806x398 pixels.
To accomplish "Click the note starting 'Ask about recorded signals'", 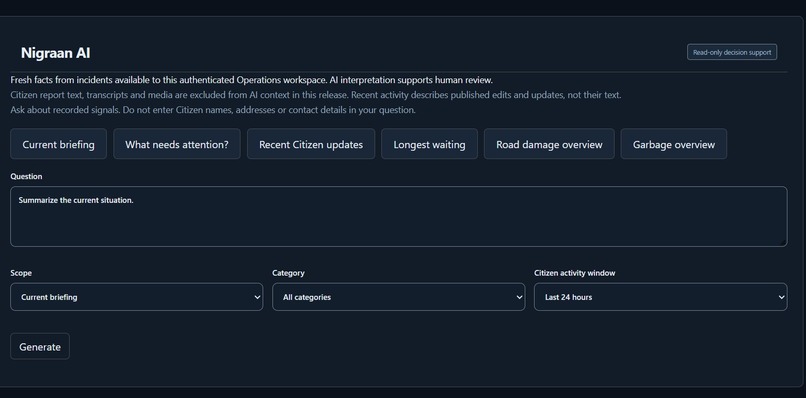I will [x=213, y=110].
